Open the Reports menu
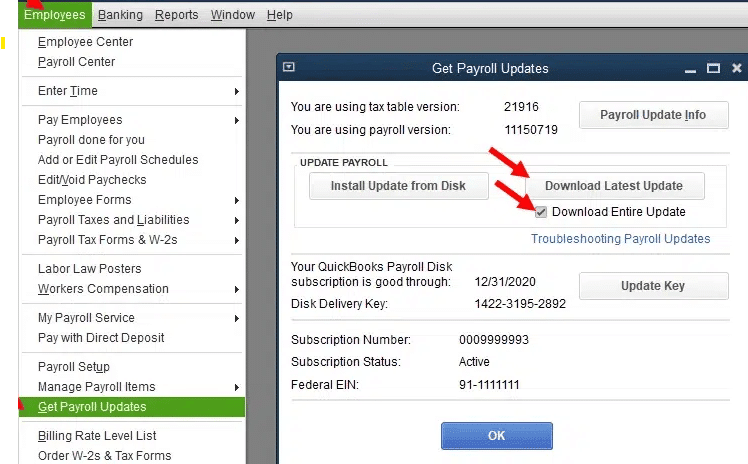The image size is (748, 464). pyautogui.click(x=177, y=15)
